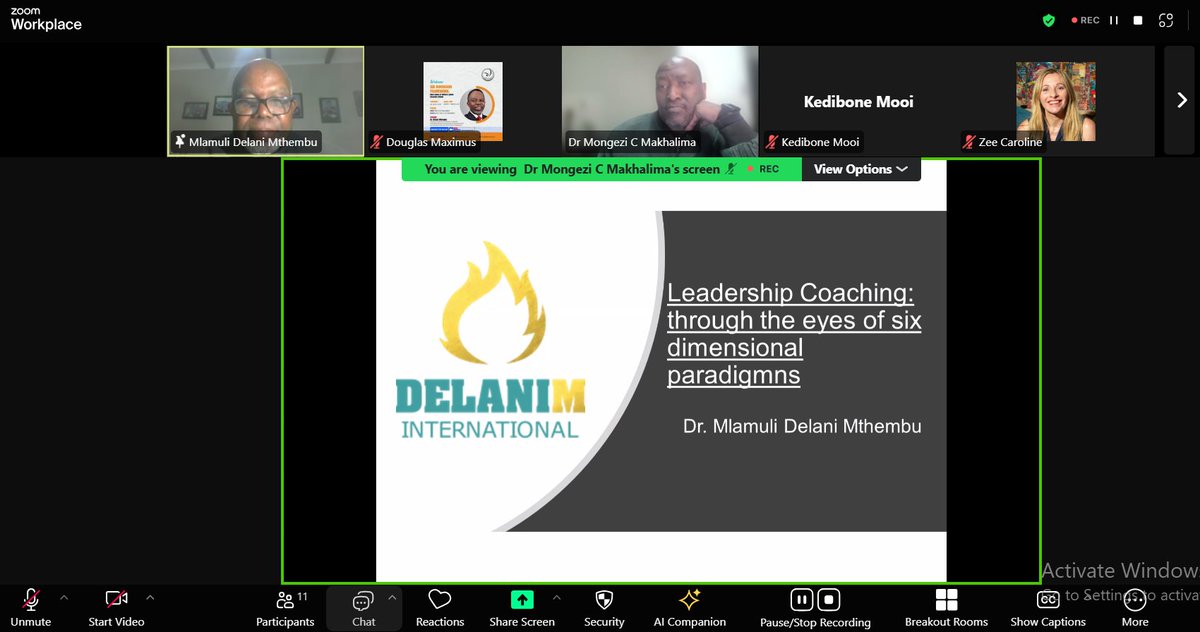Launch AI Companion sparkle icon

click(x=690, y=608)
